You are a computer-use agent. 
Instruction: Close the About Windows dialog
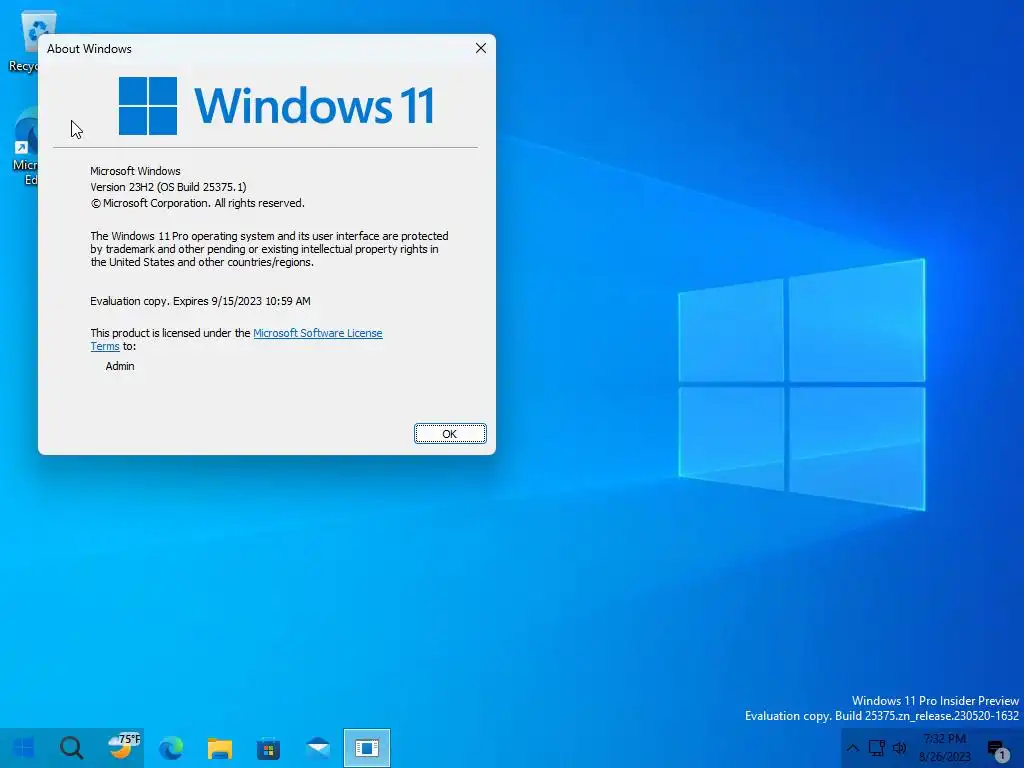[x=481, y=48]
